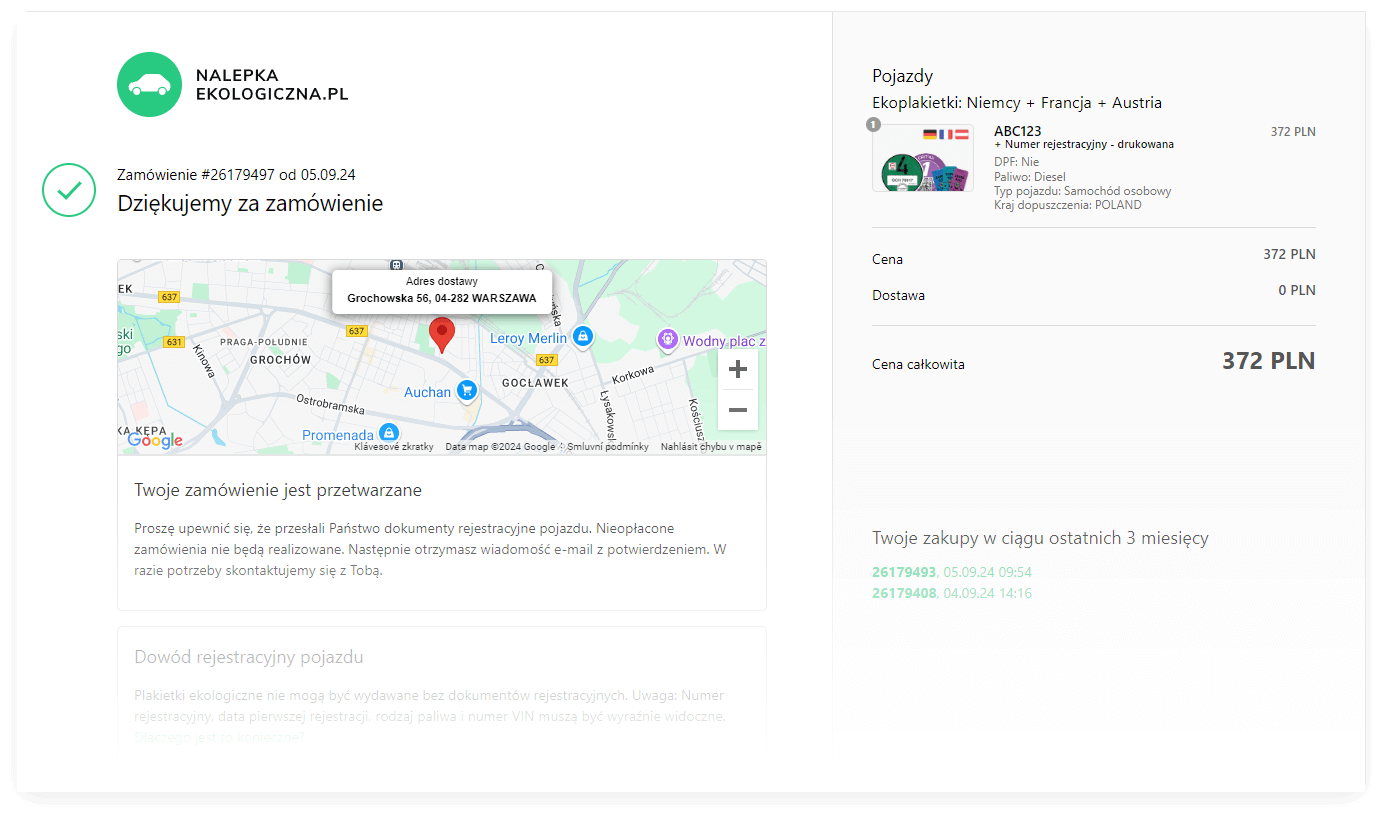1382x816 pixels.
Task: Click the Auchan shopping cart marker icon
Action: [x=466, y=391]
